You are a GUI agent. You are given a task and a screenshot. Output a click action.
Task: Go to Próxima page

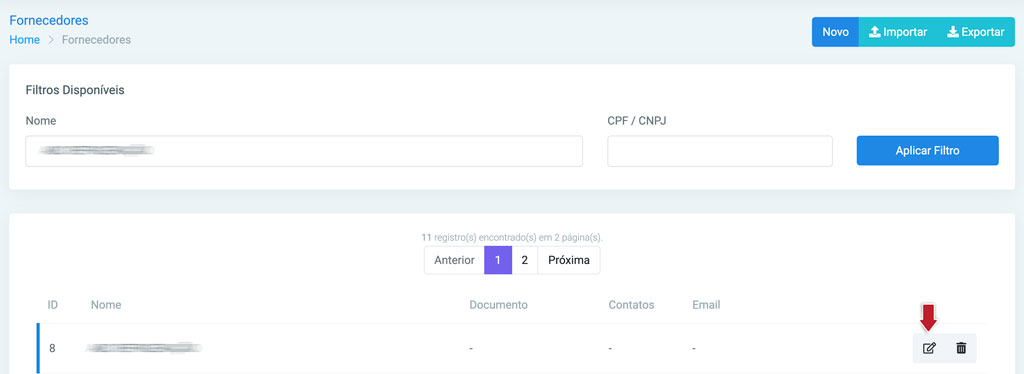click(569, 260)
